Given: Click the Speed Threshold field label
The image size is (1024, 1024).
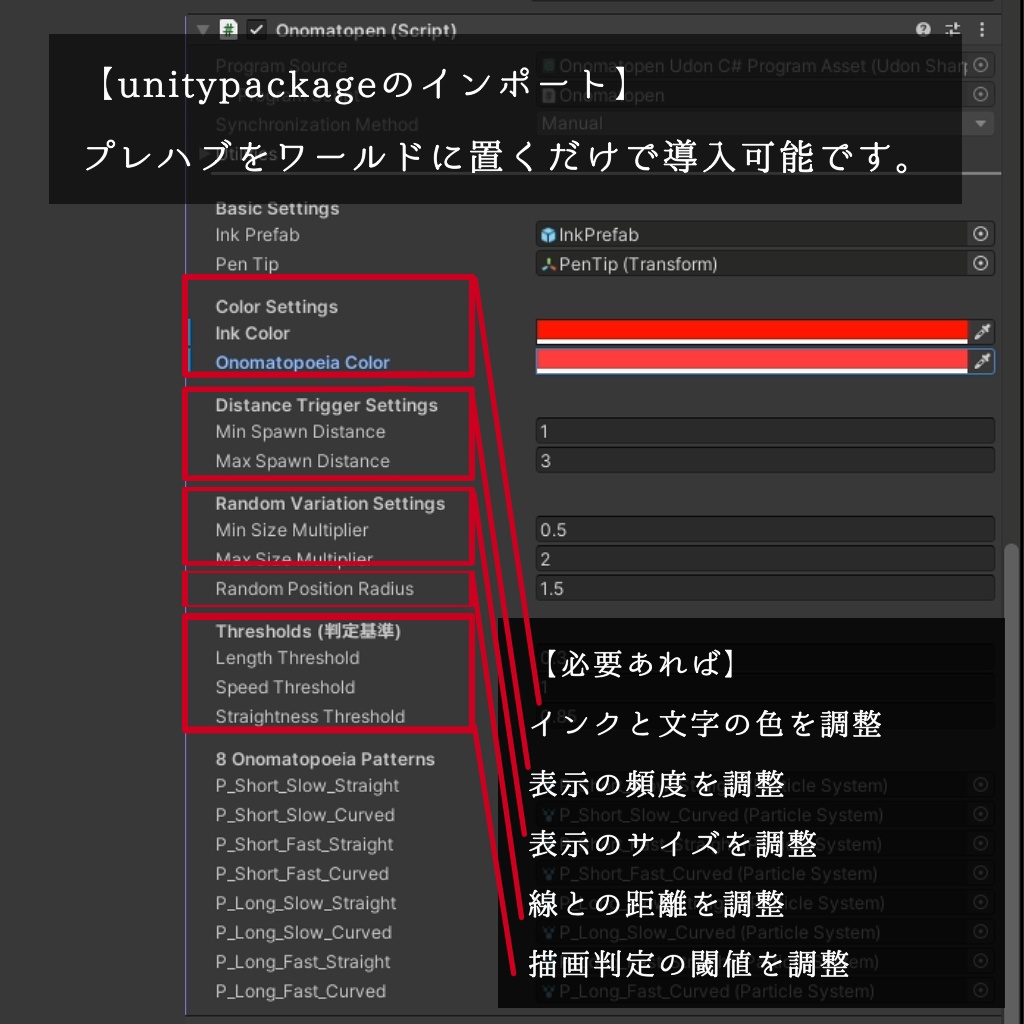Looking at the screenshot, I should [285, 687].
